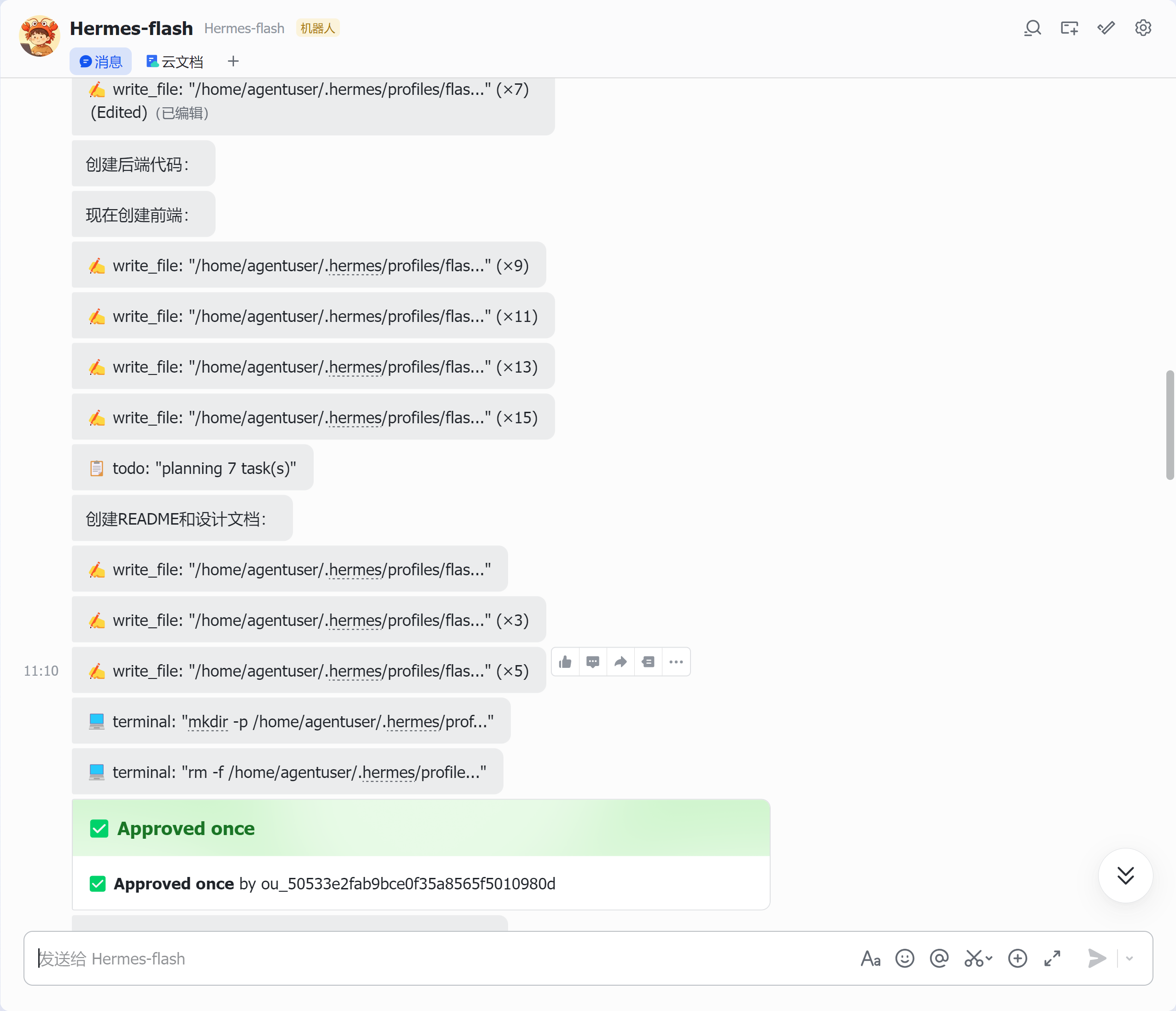Image resolution: width=1176 pixels, height=1011 pixels.
Task: Reply to message using comment bubble icon
Action: pos(593,662)
